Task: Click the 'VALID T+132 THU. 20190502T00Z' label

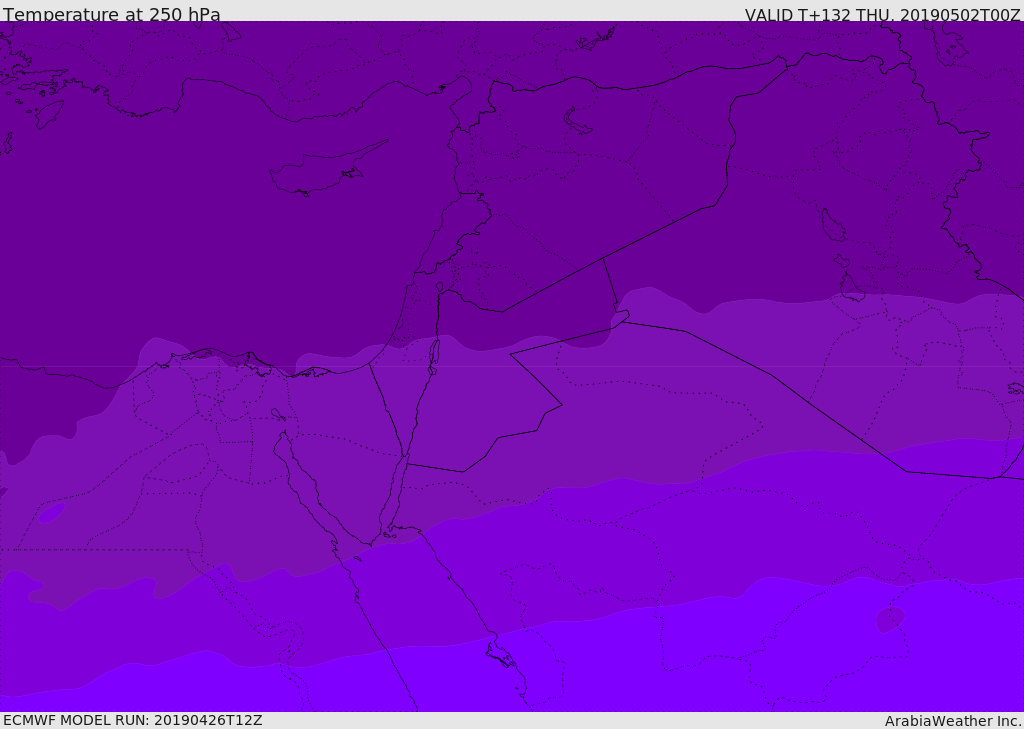Action: pos(882,14)
